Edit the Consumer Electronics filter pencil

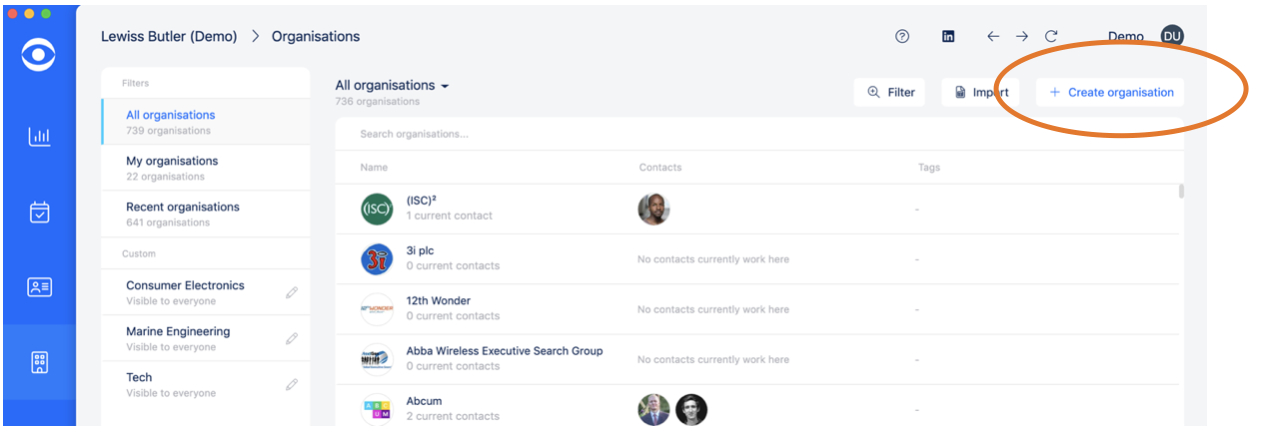point(291,293)
